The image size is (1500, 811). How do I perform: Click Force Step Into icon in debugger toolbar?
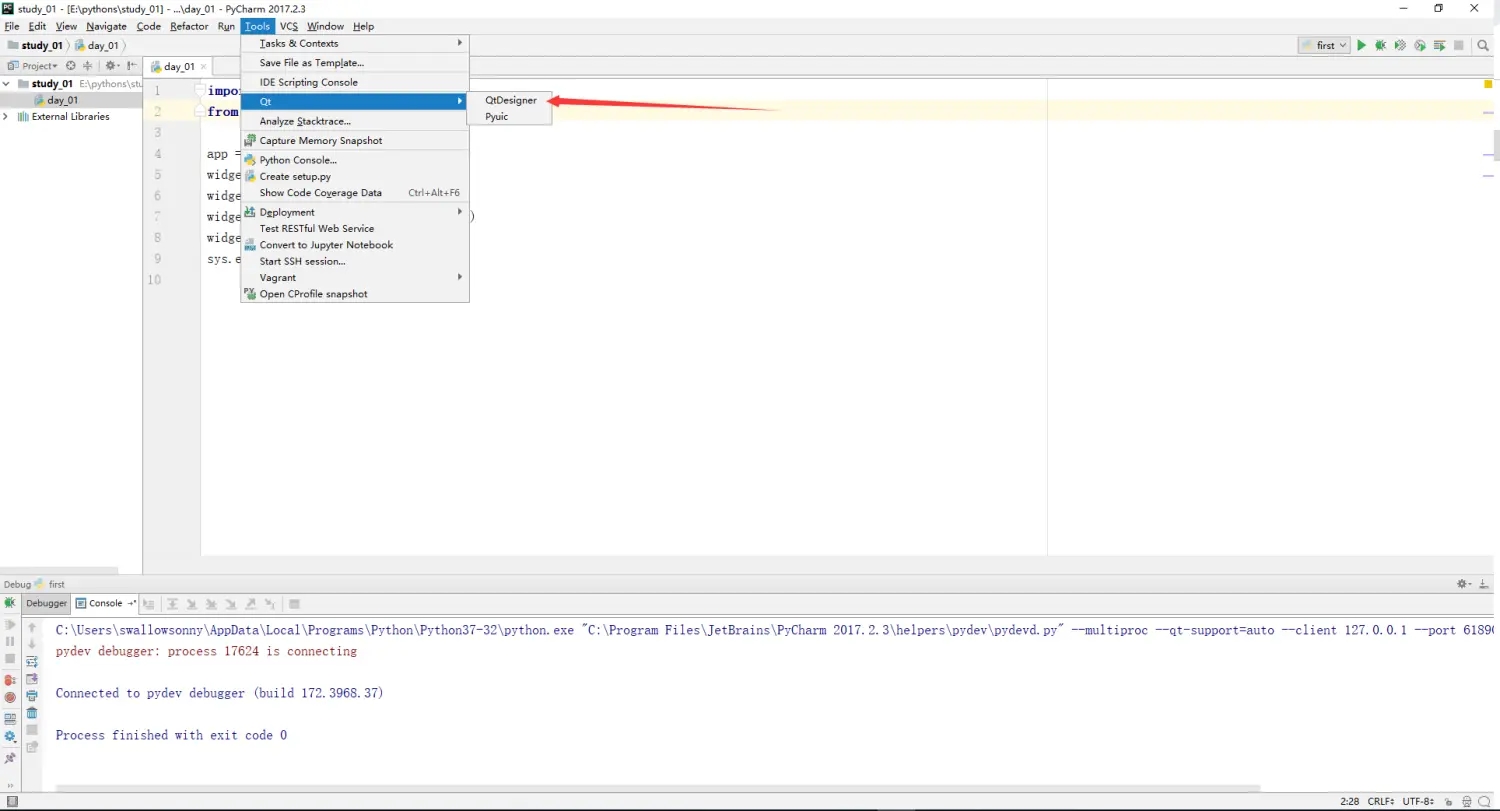coord(231,603)
